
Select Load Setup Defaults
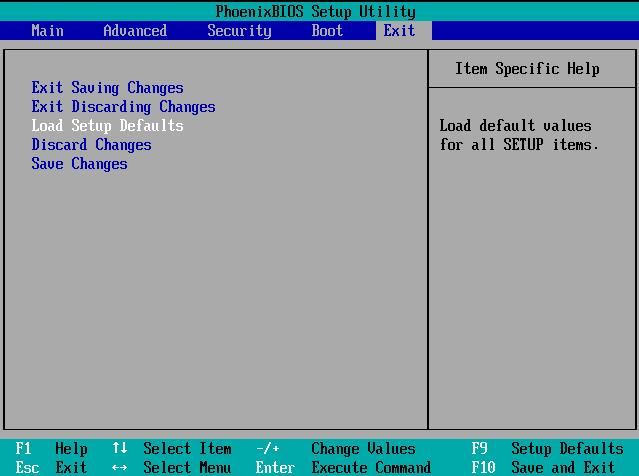click(x=108, y=126)
